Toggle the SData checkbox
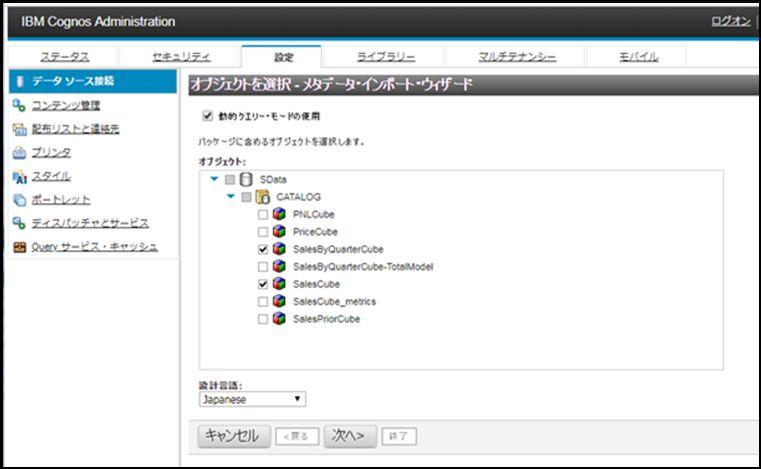Image resolution: width=761 pixels, height=469 pixels. (x=230, y=180)
